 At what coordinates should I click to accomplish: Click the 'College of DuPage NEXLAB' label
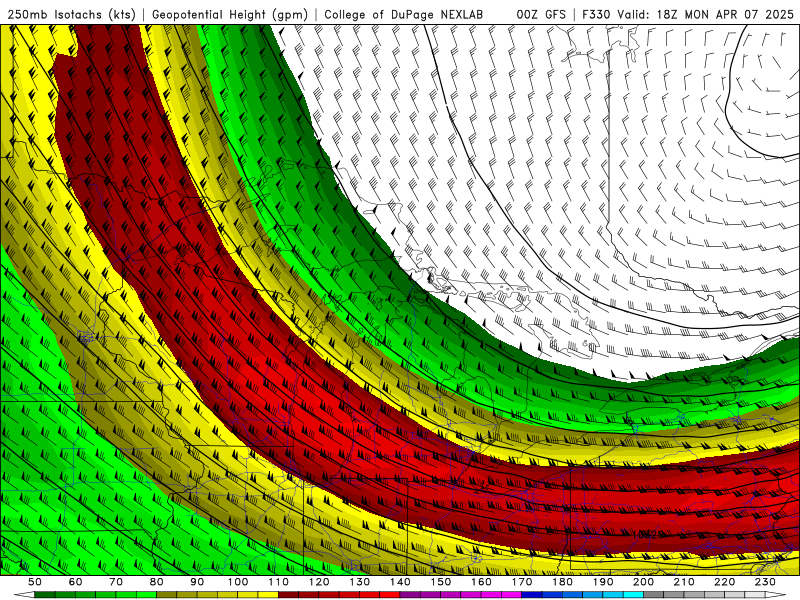403,14
